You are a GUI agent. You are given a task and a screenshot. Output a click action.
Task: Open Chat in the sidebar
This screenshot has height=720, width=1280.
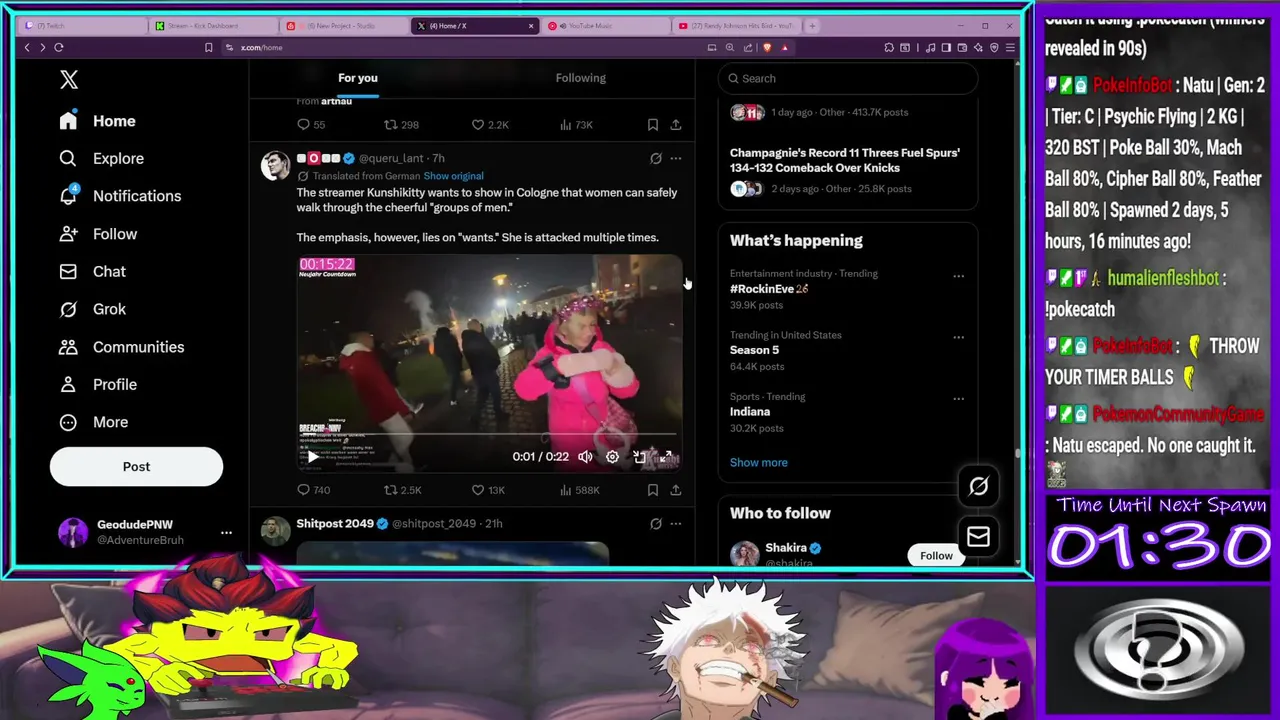[91, 271]
